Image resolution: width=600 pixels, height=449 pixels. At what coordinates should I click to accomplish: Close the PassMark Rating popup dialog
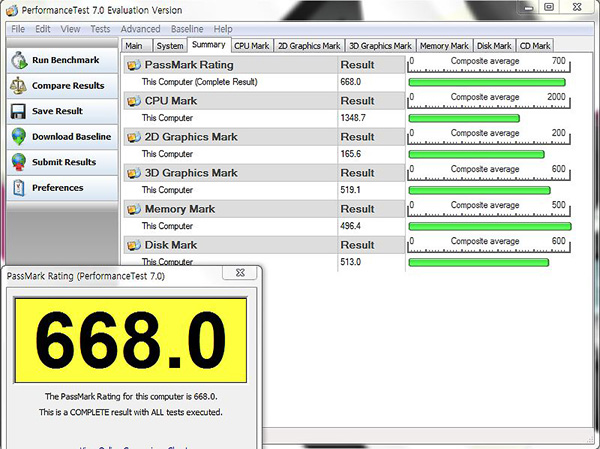coord(240,273)
